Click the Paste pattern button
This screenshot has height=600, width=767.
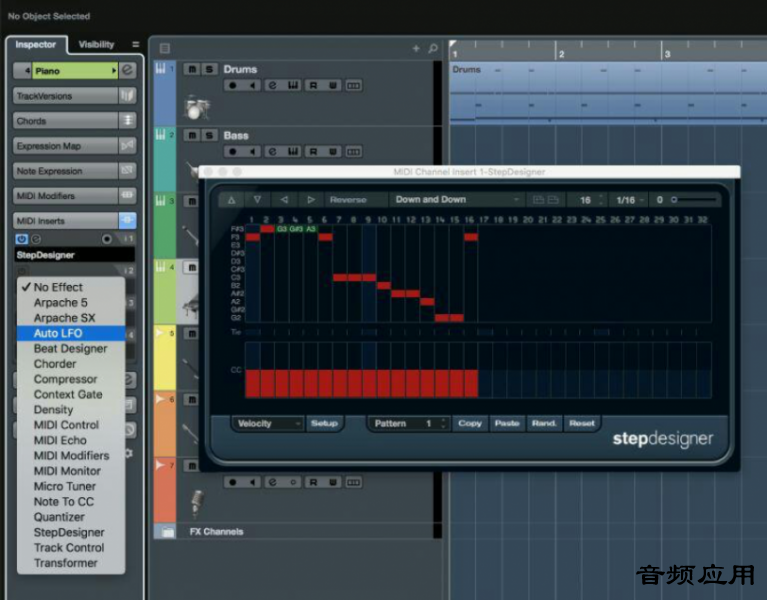[x=507, y=423]
